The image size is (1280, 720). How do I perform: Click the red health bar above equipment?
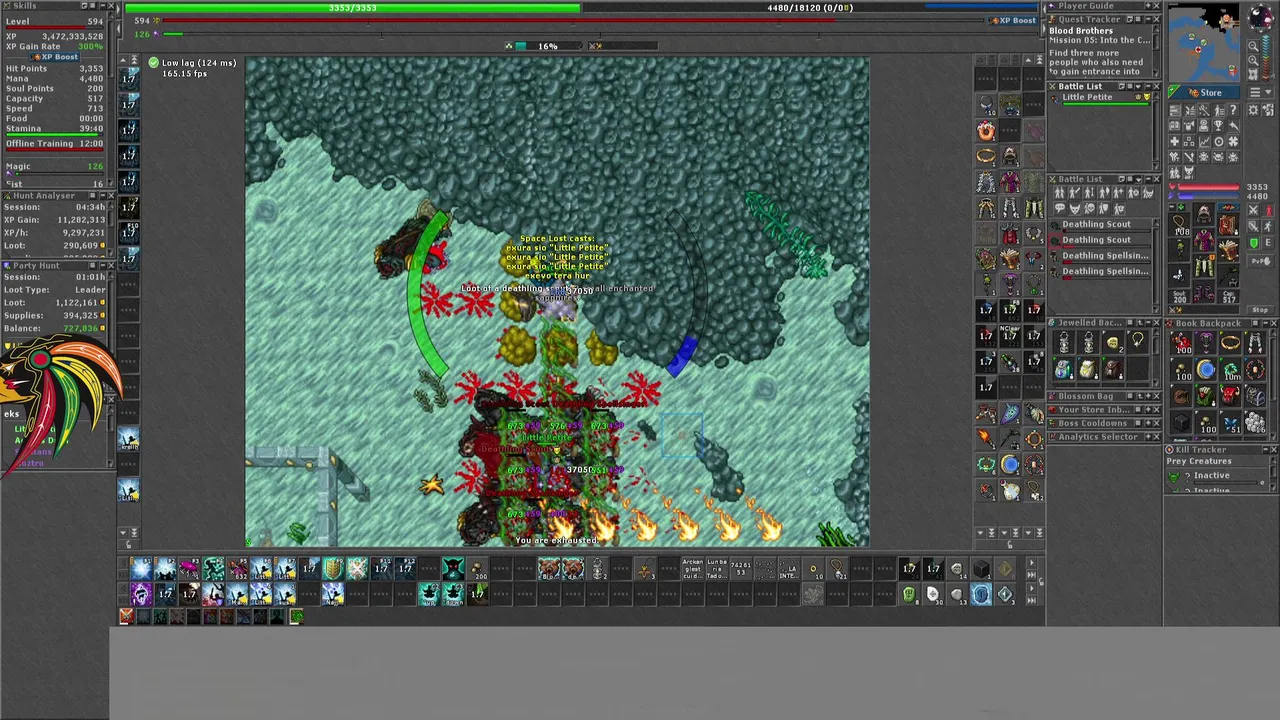[x=1208, y=187]
